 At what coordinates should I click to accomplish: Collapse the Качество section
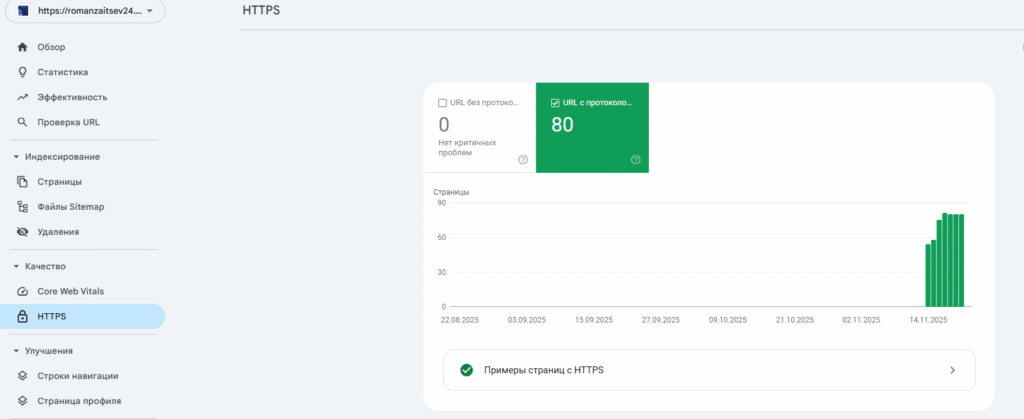point(16,267)
